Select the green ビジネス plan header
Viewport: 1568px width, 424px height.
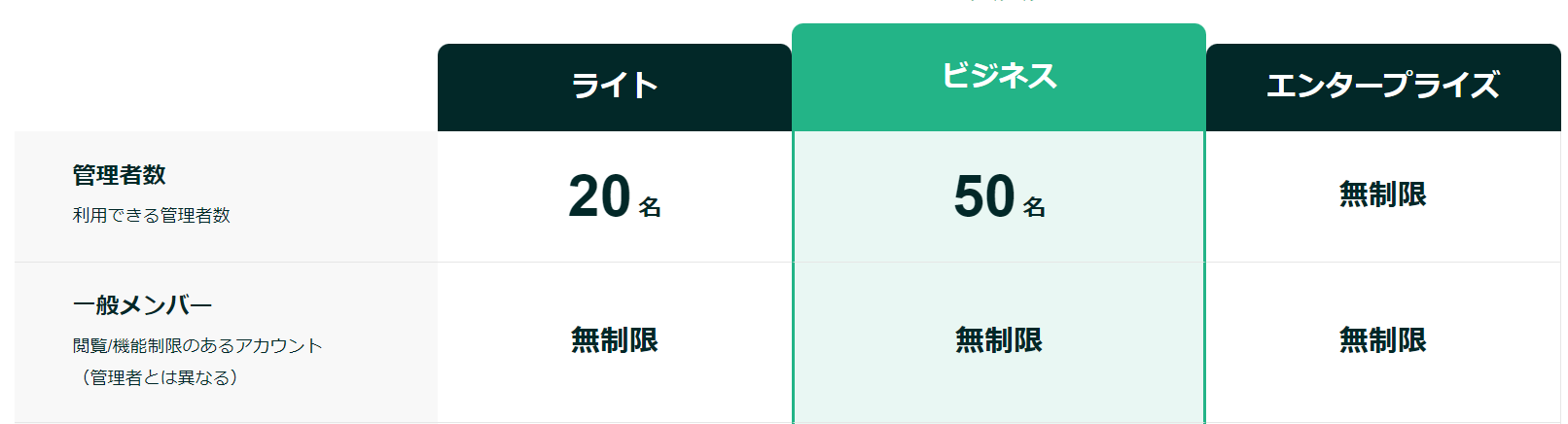pos(999,77)
